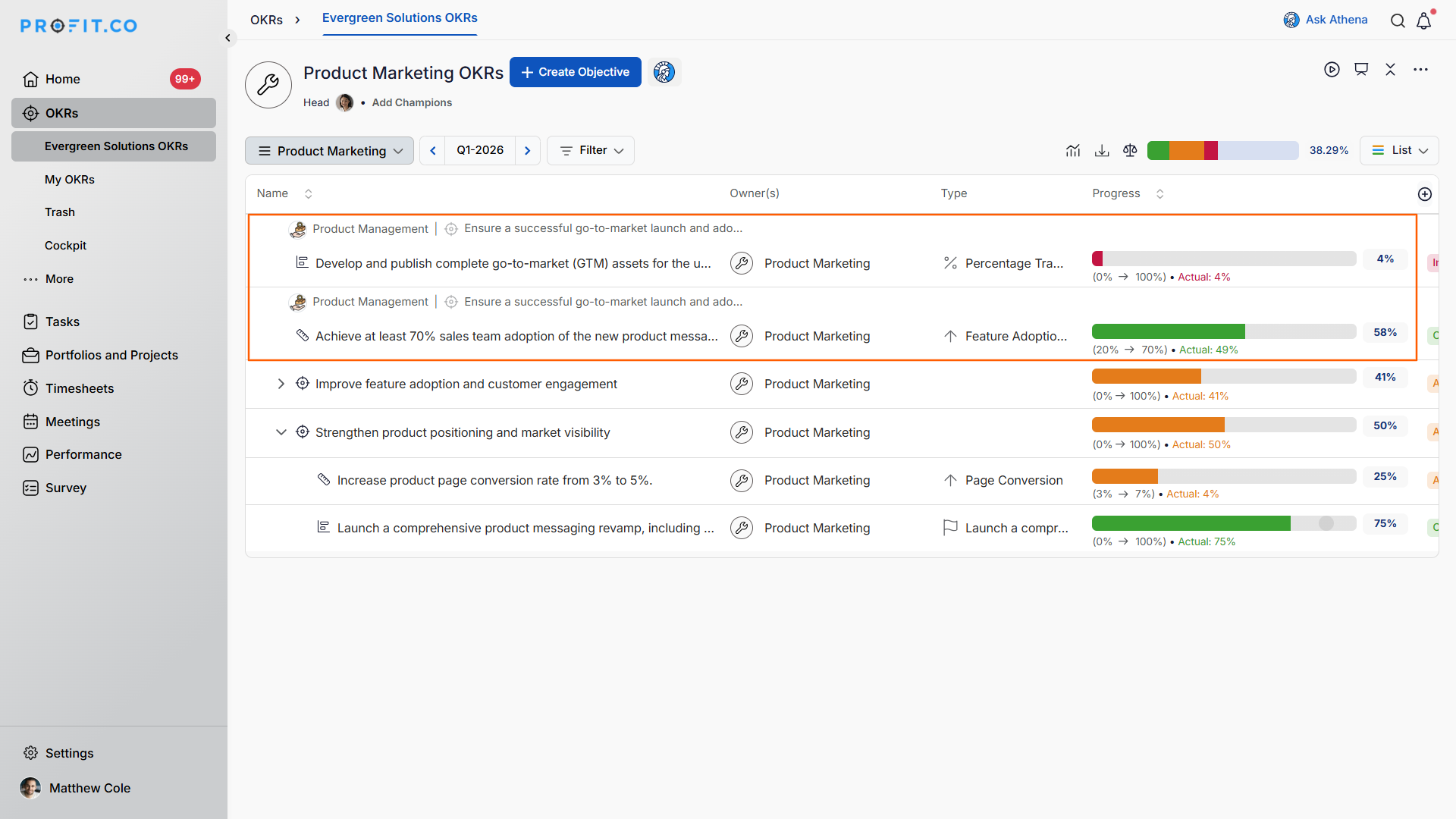Click Add Champions link
The image size is (1456, 819).
coord(412,102)
